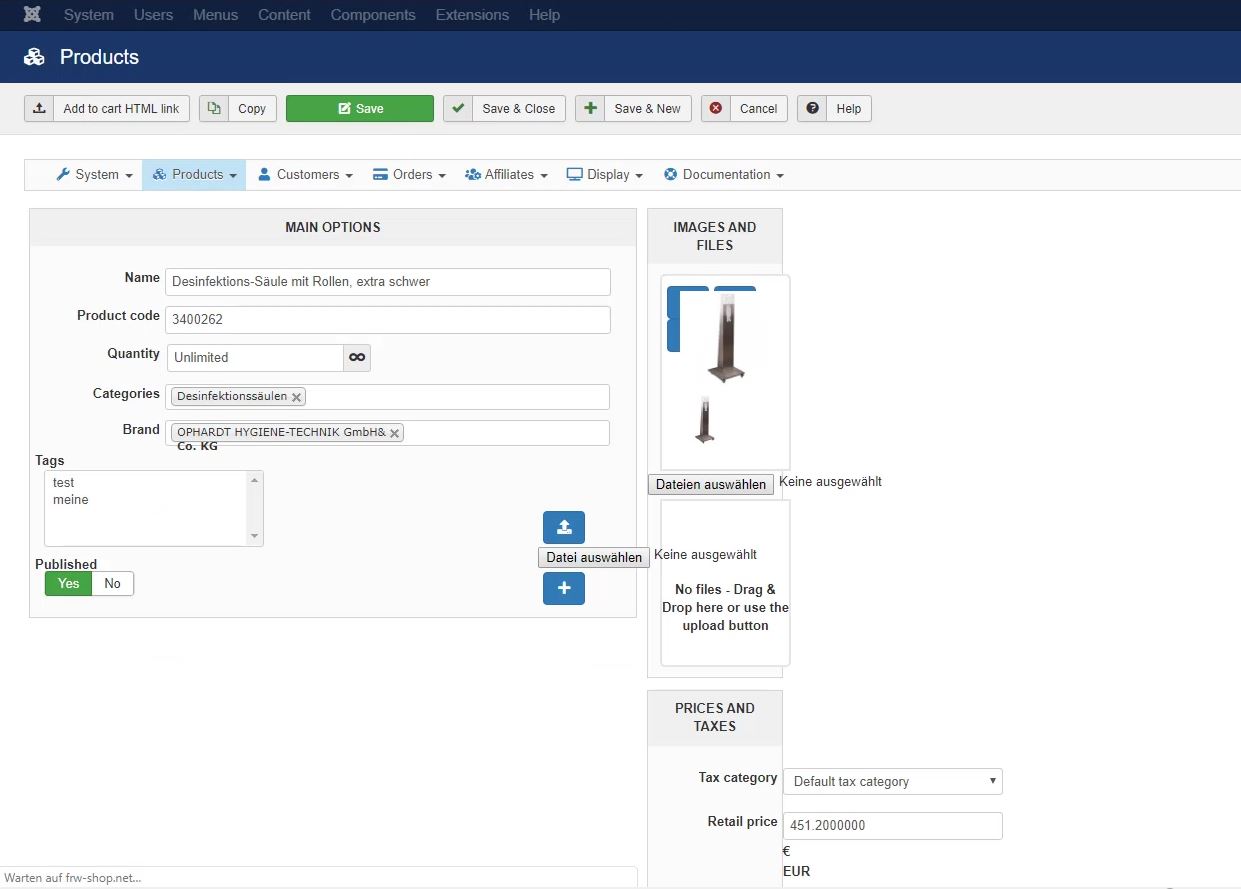Click the Product code input field
This screenshot has height=889, width=1241.
click(387, 320)
